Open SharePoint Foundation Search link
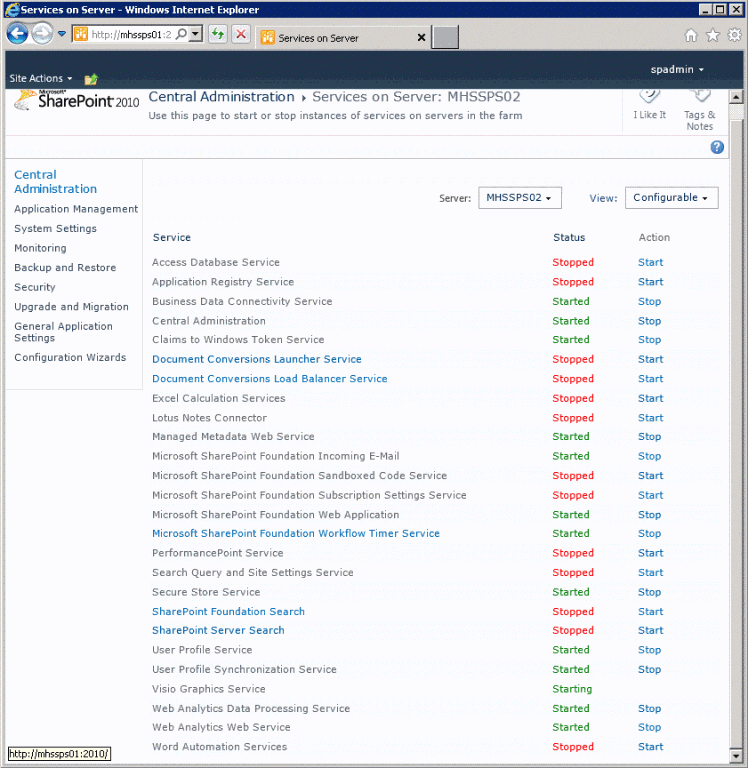Viewport: 748px width, 768px height. 228,612
